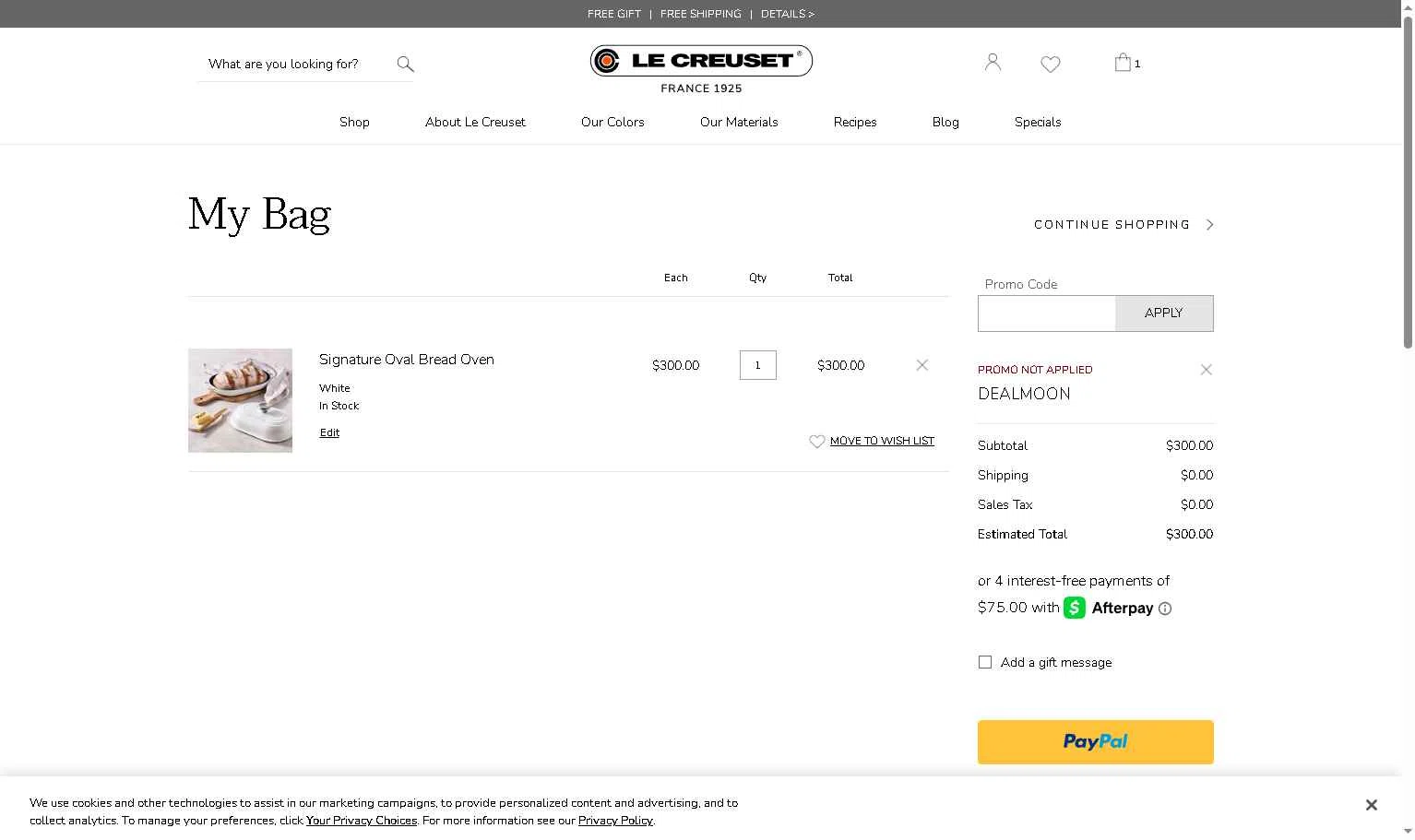This screenshot has width=1415, height=840.
Task: Click the APPLY promo code button
Action: 1164,314
